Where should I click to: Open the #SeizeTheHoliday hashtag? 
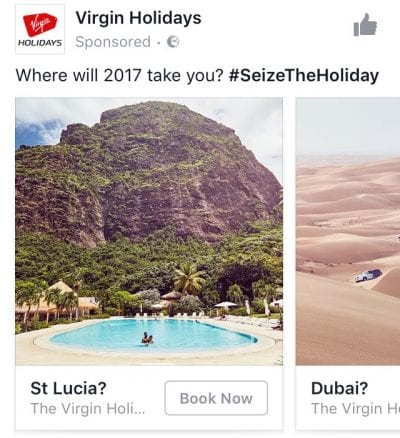tap(304, 75)
